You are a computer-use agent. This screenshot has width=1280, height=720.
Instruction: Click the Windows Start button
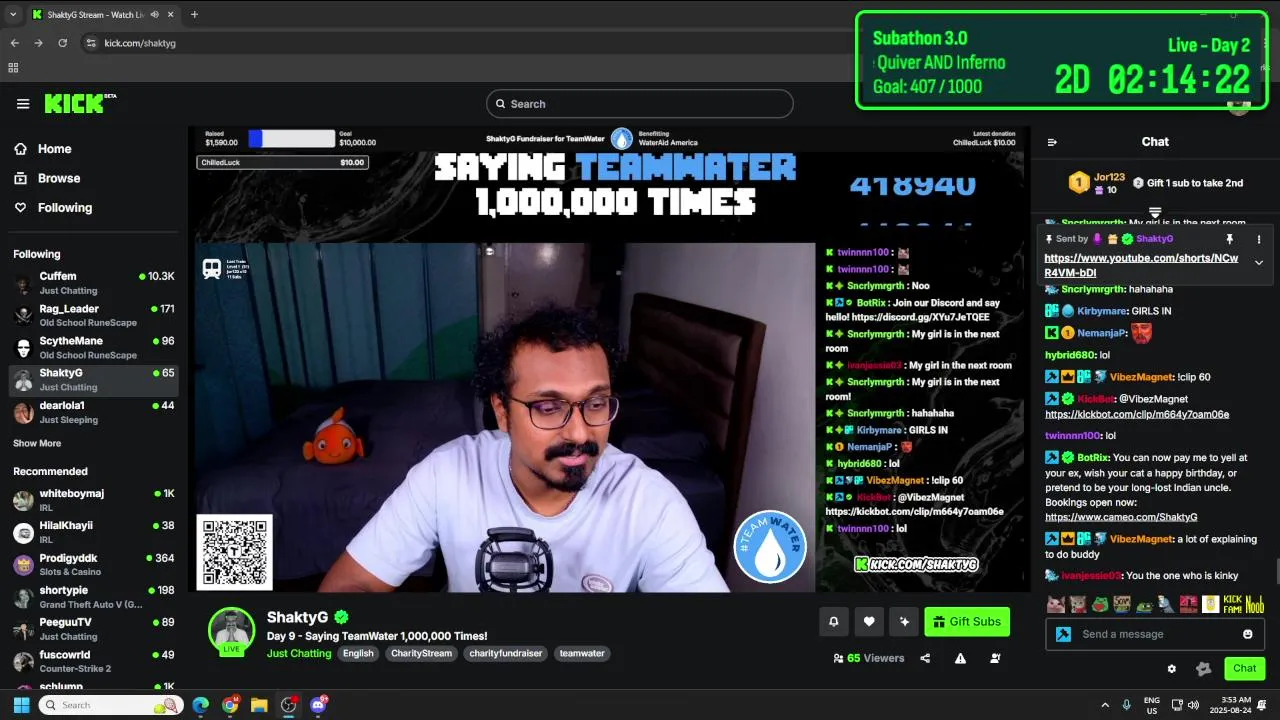(21, 705)
